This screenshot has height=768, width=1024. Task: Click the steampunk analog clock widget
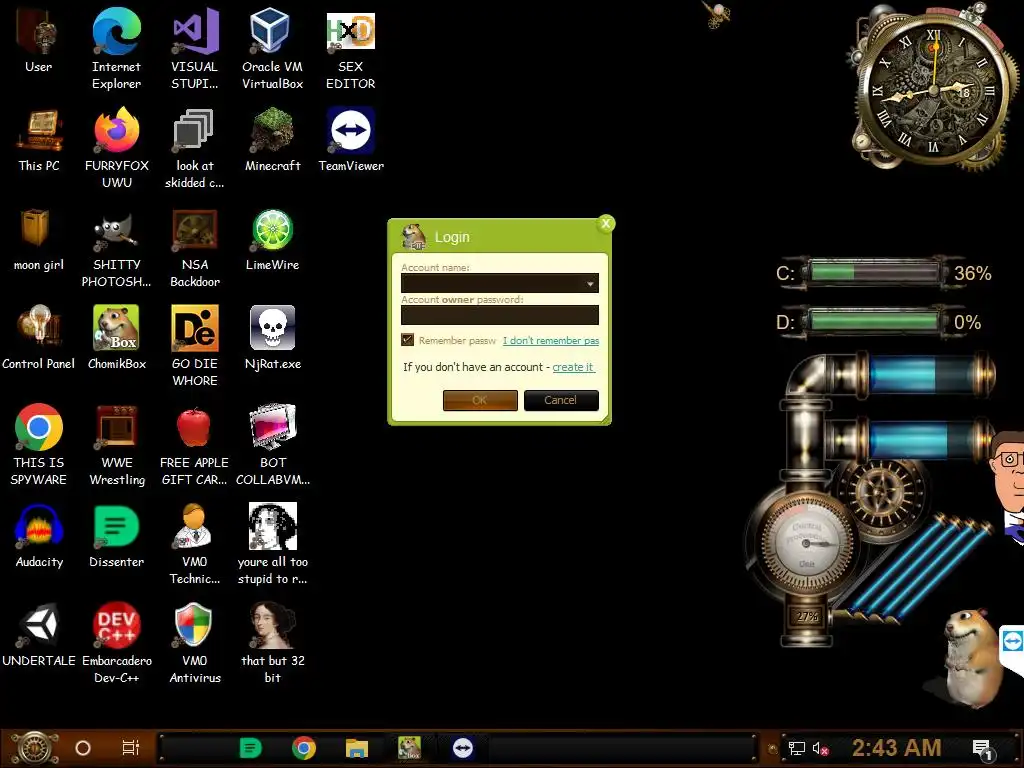point(934,88)
